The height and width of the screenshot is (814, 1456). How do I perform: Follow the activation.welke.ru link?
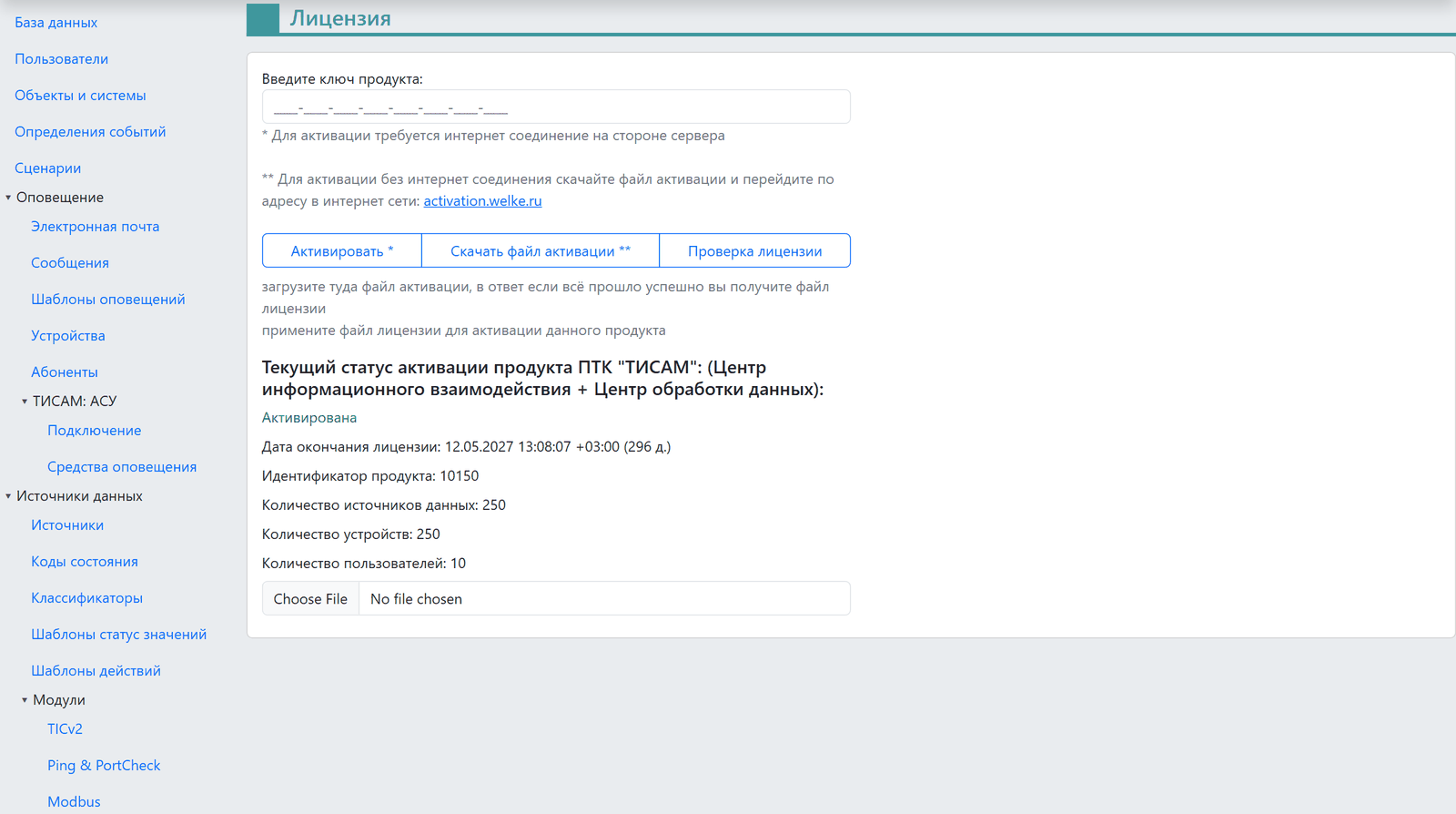pos(482,201)
